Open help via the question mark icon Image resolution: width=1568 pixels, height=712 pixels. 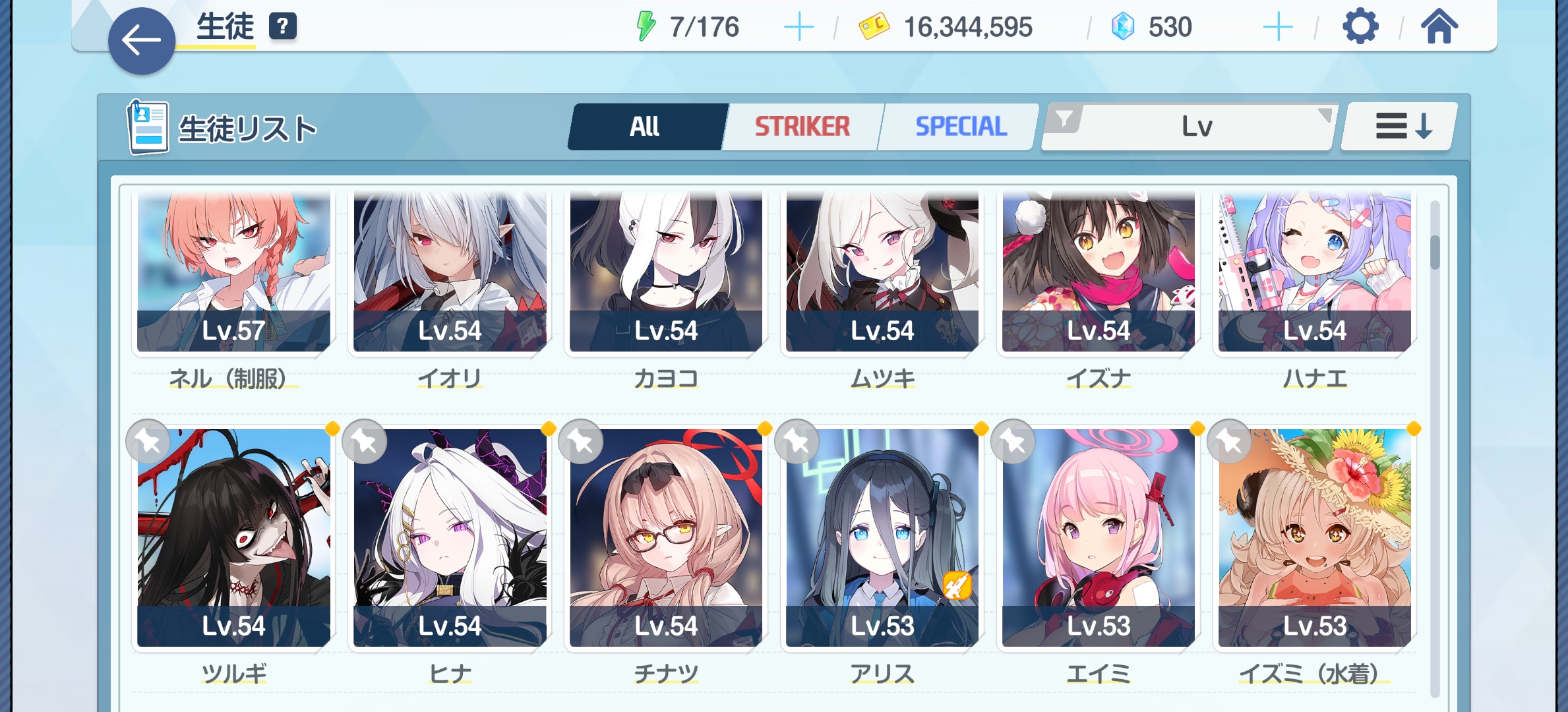coord(282,26)
